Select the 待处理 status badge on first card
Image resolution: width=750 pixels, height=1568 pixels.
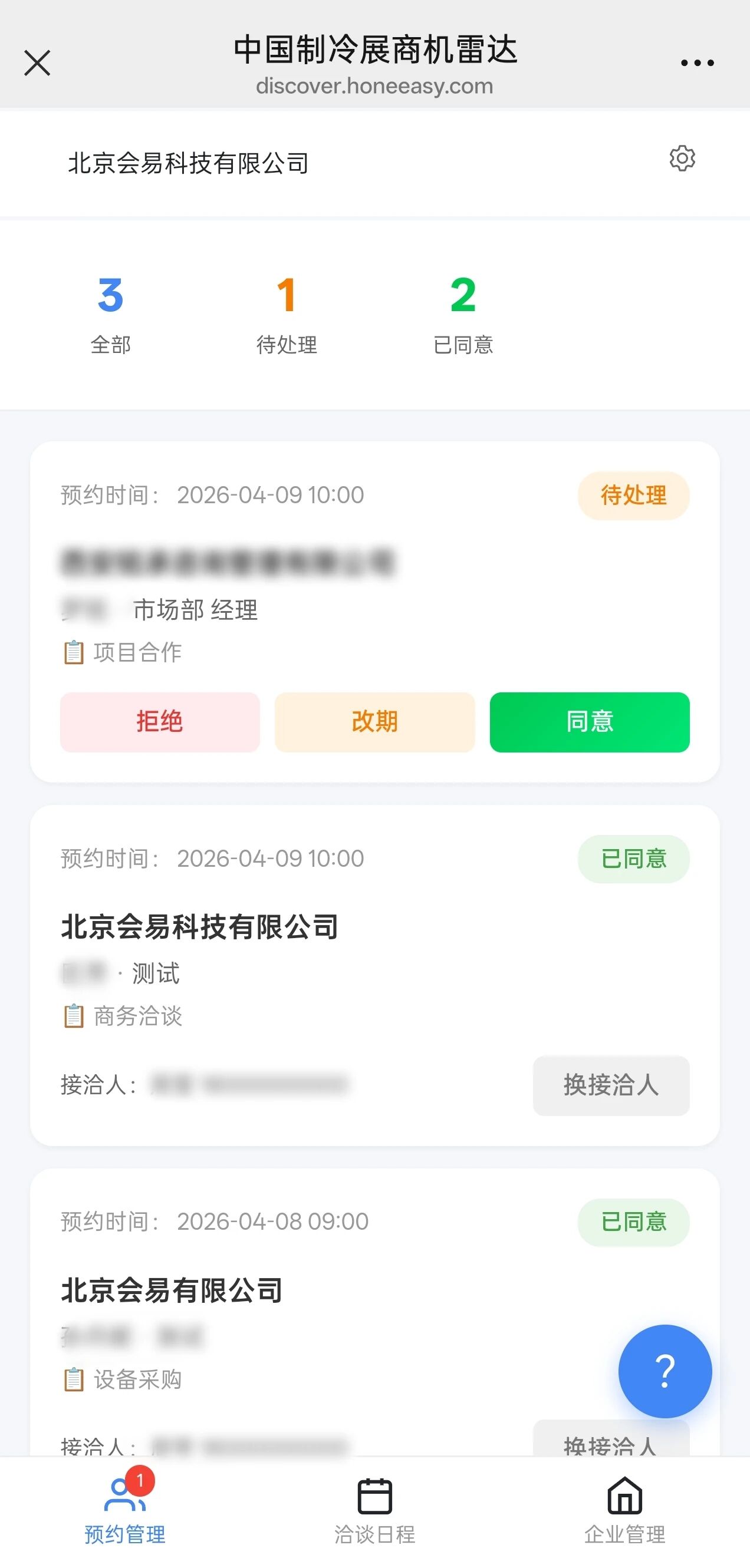pyautogui.click(x=633, y=496)
